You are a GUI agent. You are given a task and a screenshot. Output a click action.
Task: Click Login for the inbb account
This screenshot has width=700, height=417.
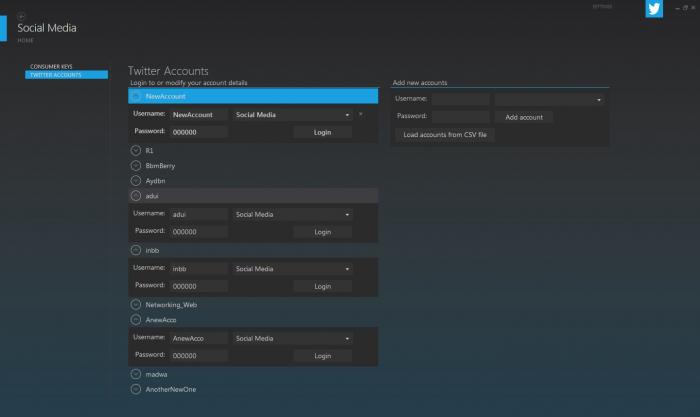322,286
